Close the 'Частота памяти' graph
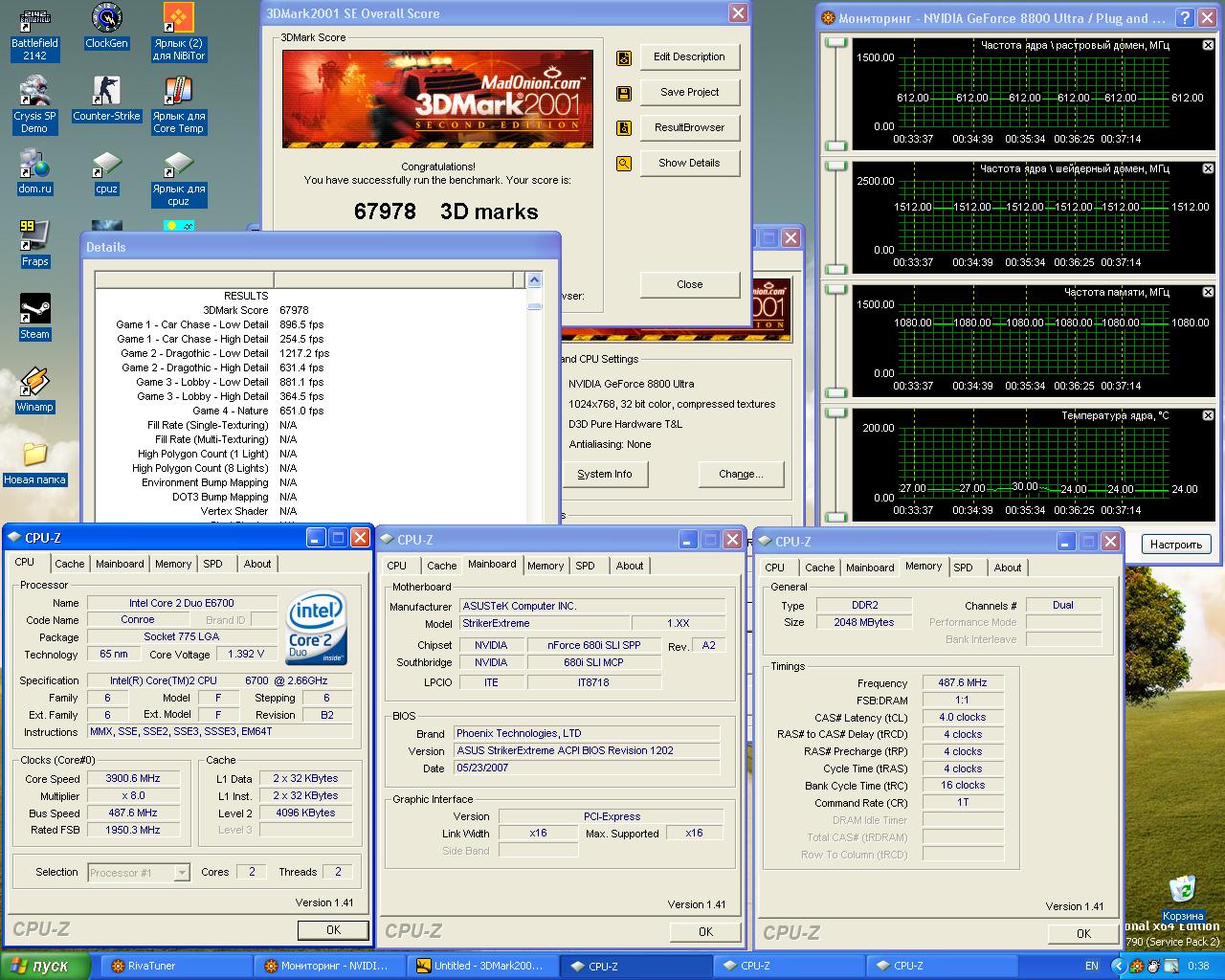 (x=1208, y=292)
